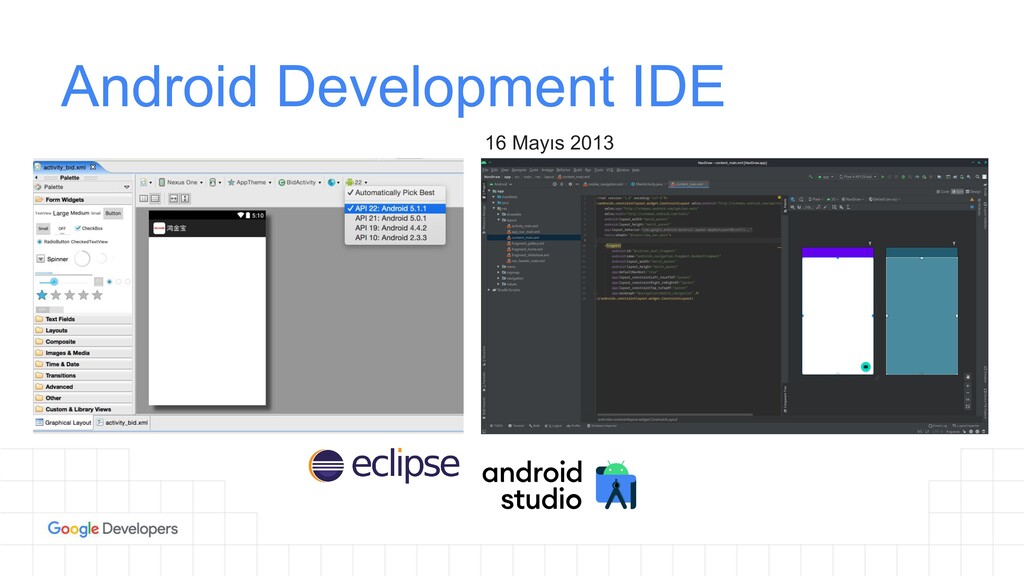Expand the Time & Date category
This screenshot has height=576, width=1024.
pos(83,364)
